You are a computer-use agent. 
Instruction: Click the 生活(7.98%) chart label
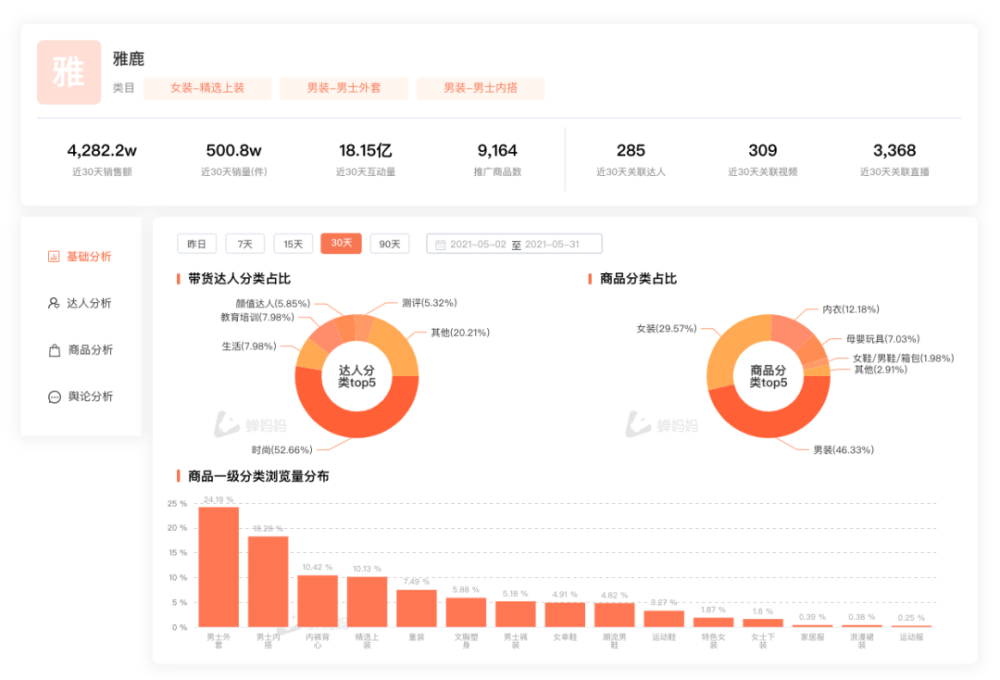pyautogui.click(x=249, y=346)
